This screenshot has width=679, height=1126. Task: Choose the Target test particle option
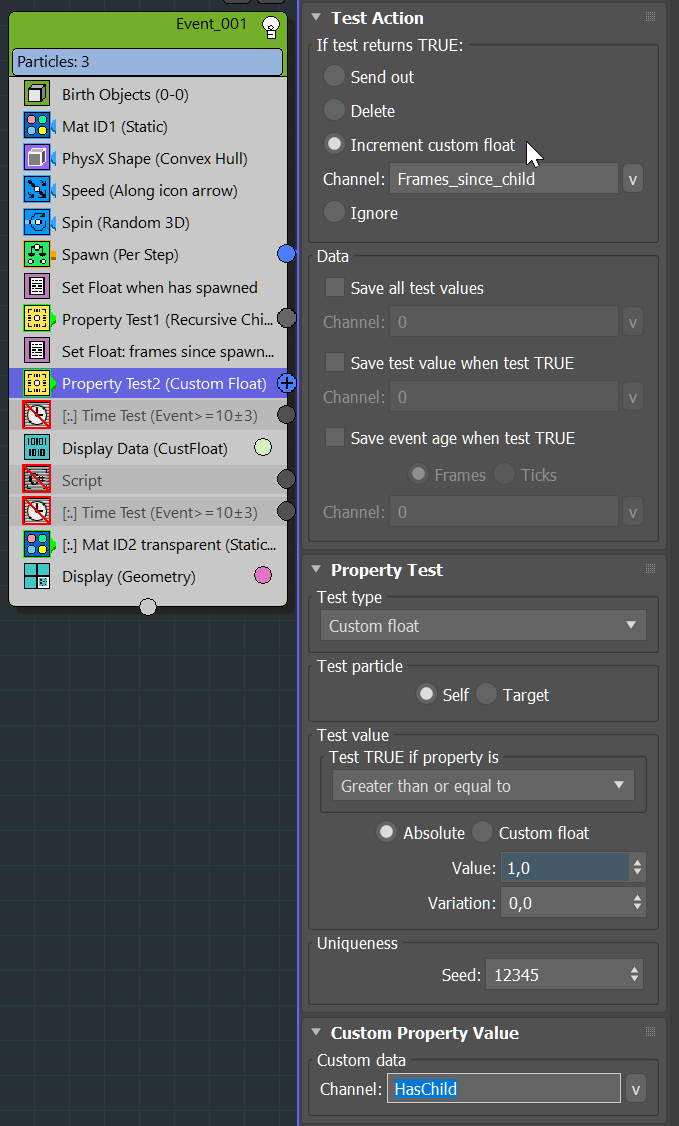click(487, 694)
